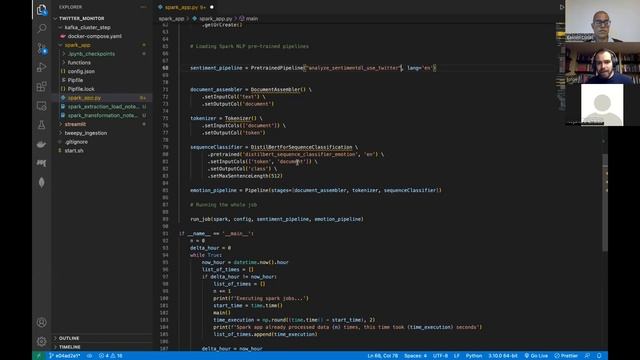640x360 pixels.
Task: Click the run_job line 89 in editor
Action: (x=277, y=219)
